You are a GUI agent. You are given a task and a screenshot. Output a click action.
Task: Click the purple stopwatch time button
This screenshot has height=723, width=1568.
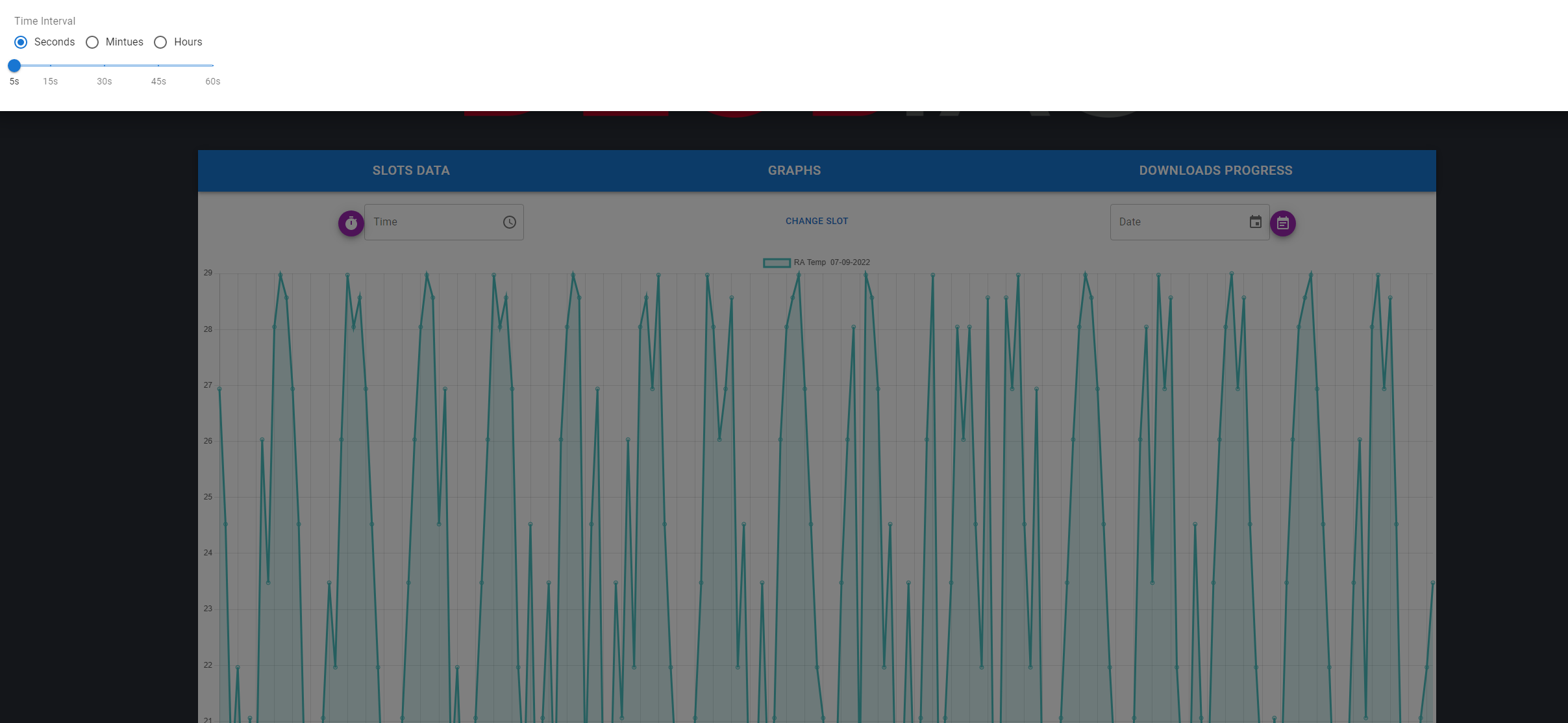[351, 223]
